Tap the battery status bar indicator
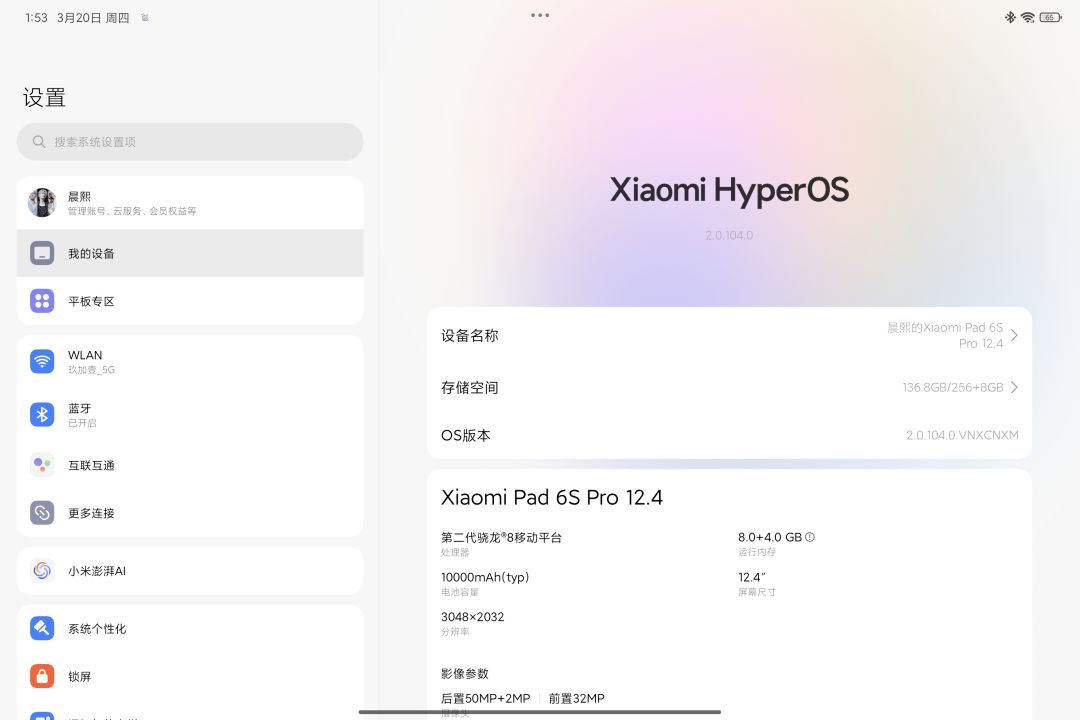1080x720 pixels. [1050, 17]
